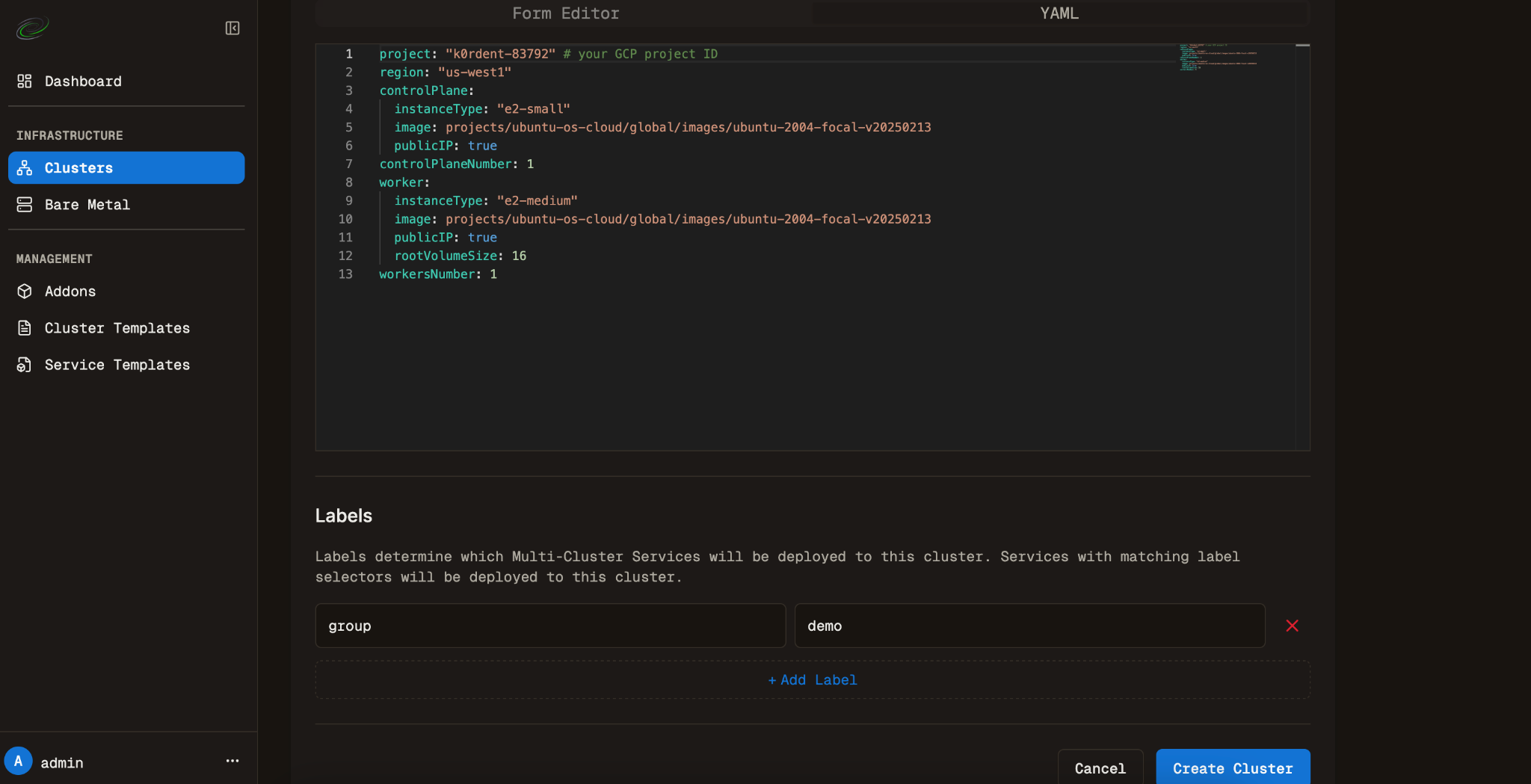Switch to the YAML tab
Screen dimensions: 1531x784
click(1059, 13)
